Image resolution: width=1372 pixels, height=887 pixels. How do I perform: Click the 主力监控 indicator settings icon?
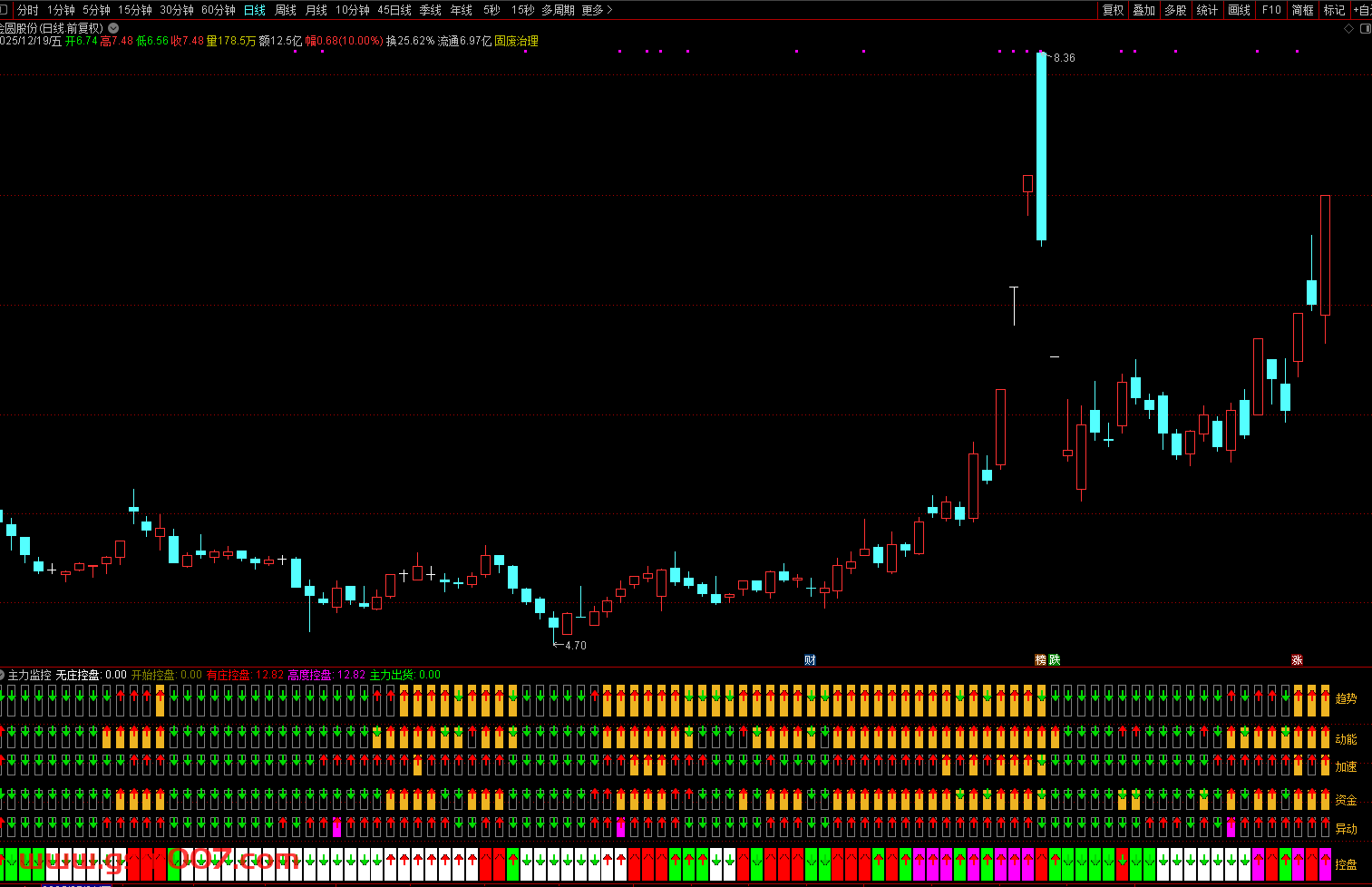click(3, 675)
